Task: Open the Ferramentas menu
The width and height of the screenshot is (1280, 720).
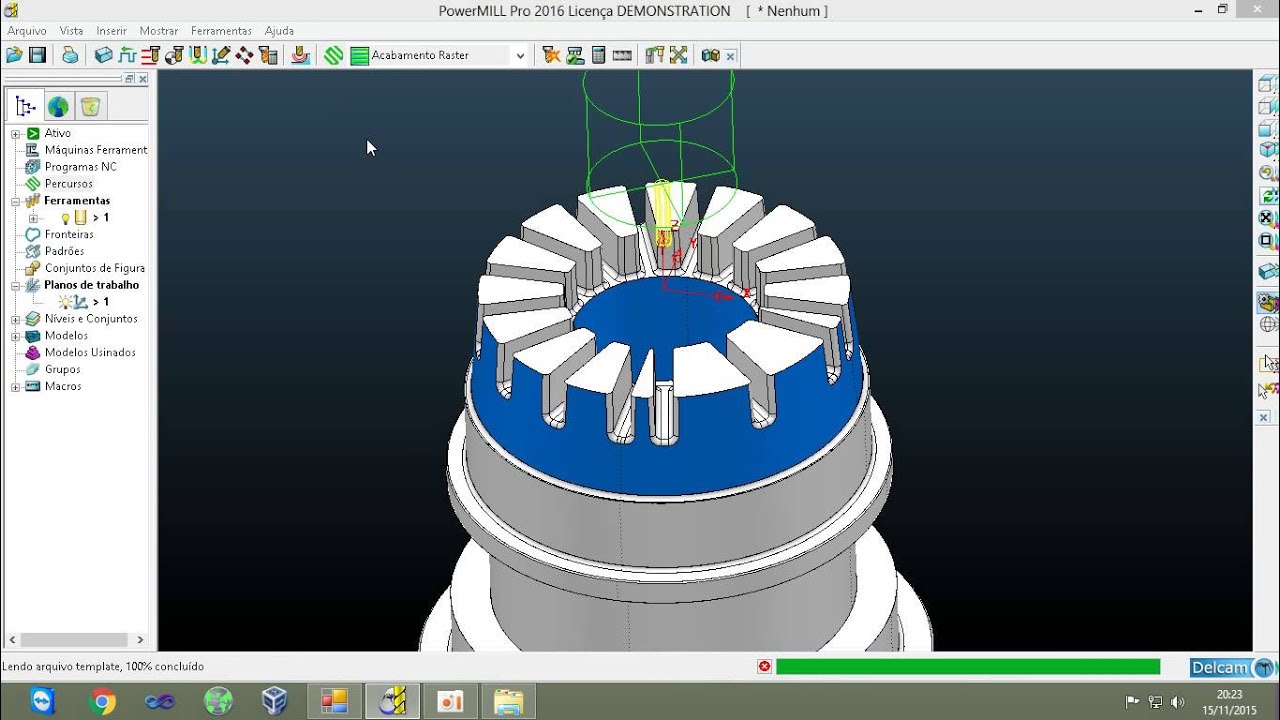Action: coord(221,31)
